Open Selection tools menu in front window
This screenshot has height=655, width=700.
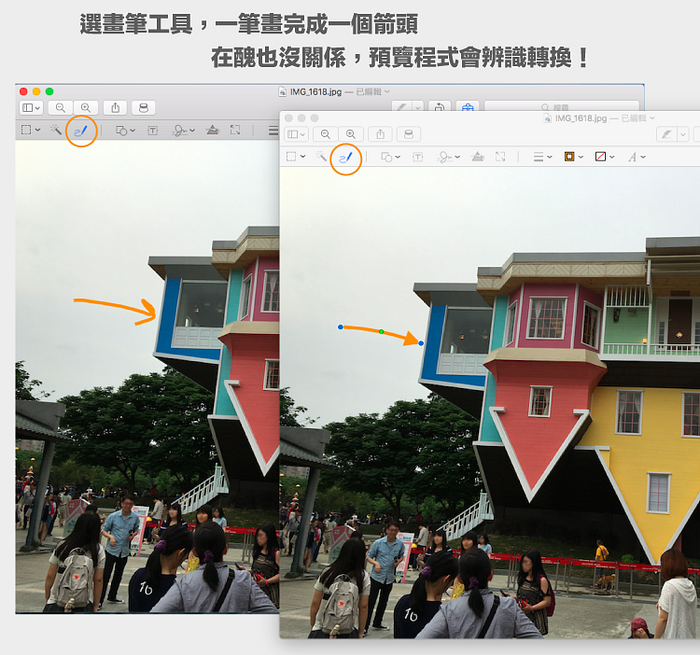296,157
